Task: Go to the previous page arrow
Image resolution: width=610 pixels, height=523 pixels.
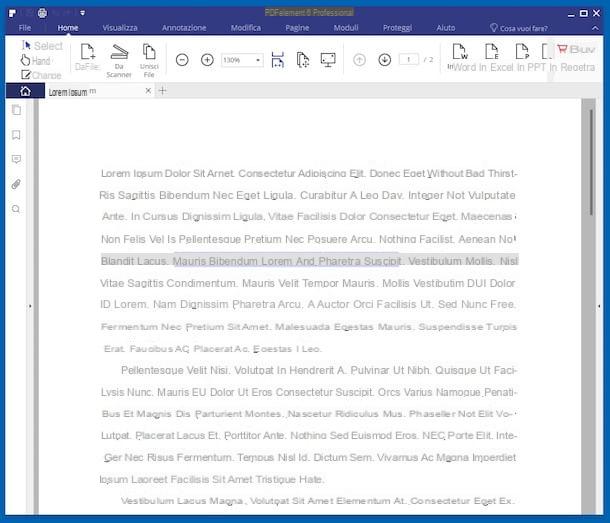Action: click(x=359, y=60)
